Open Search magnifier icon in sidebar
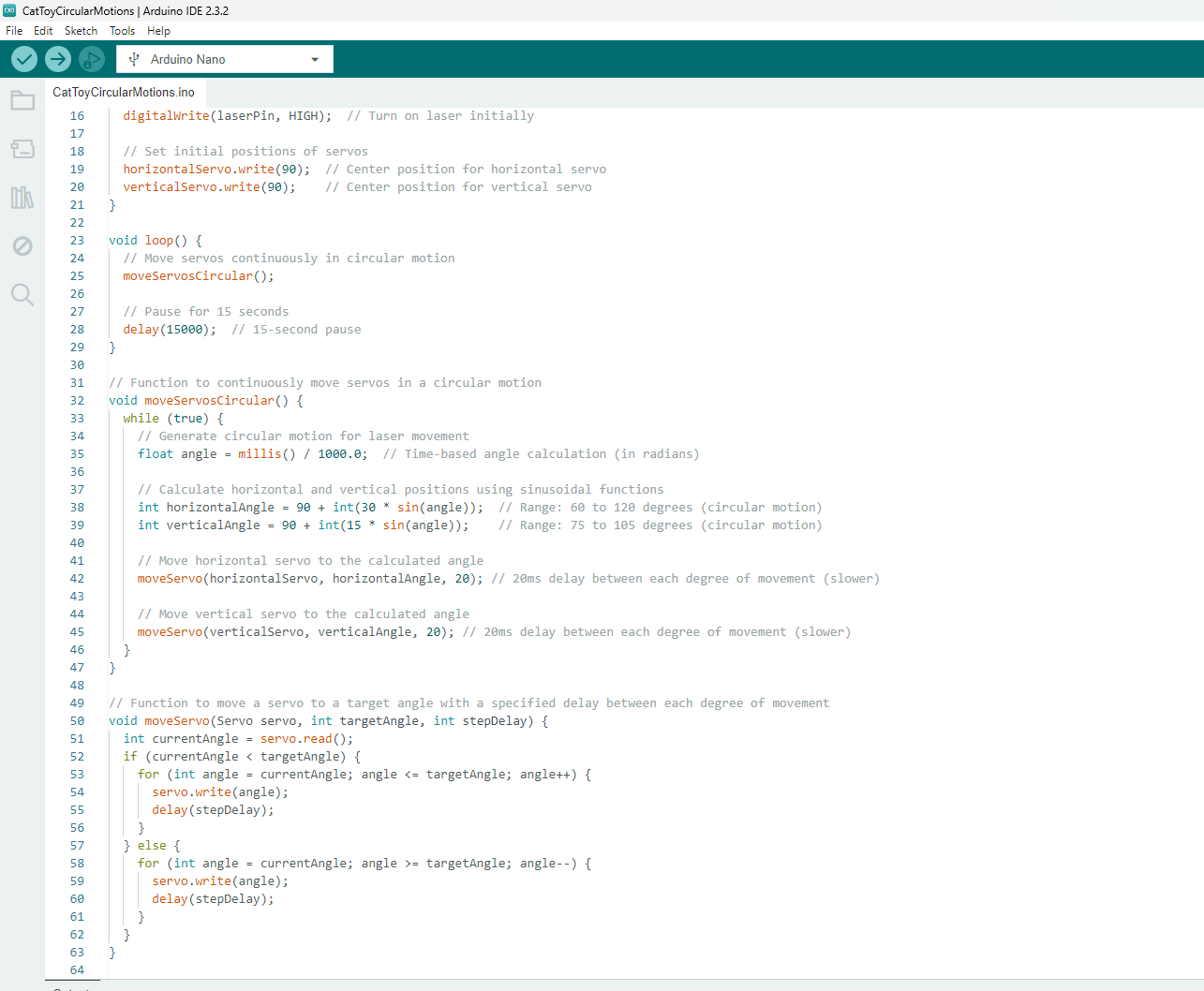The image size is (1204, 991). pos(22,295)
